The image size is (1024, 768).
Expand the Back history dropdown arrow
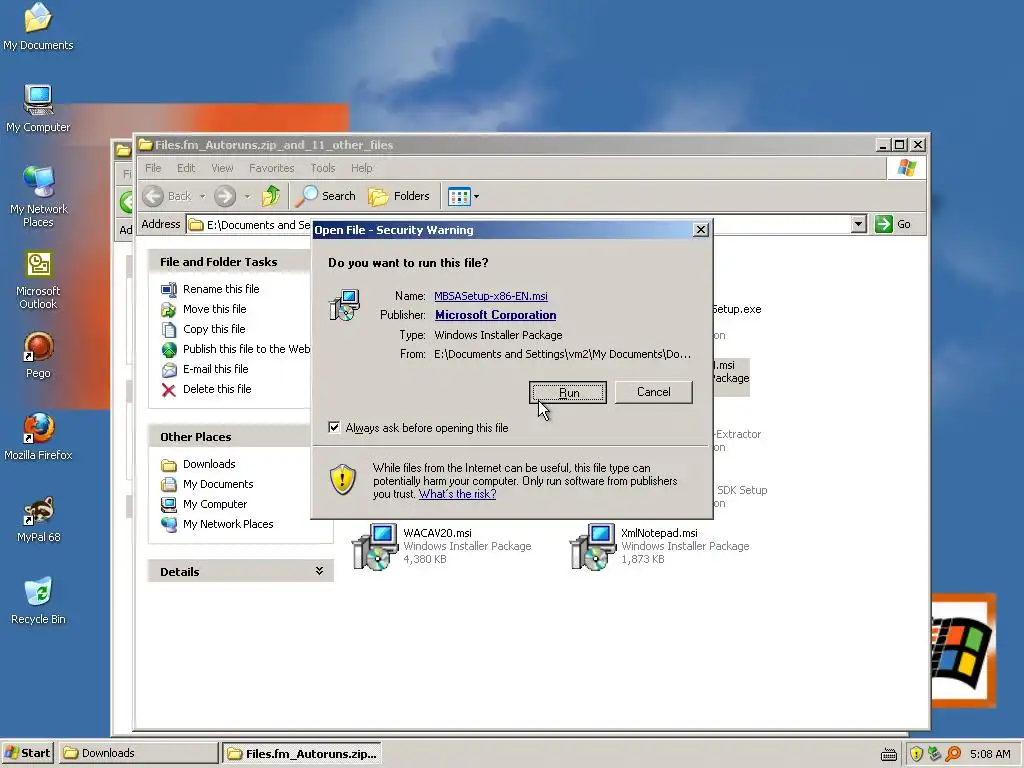202,196
